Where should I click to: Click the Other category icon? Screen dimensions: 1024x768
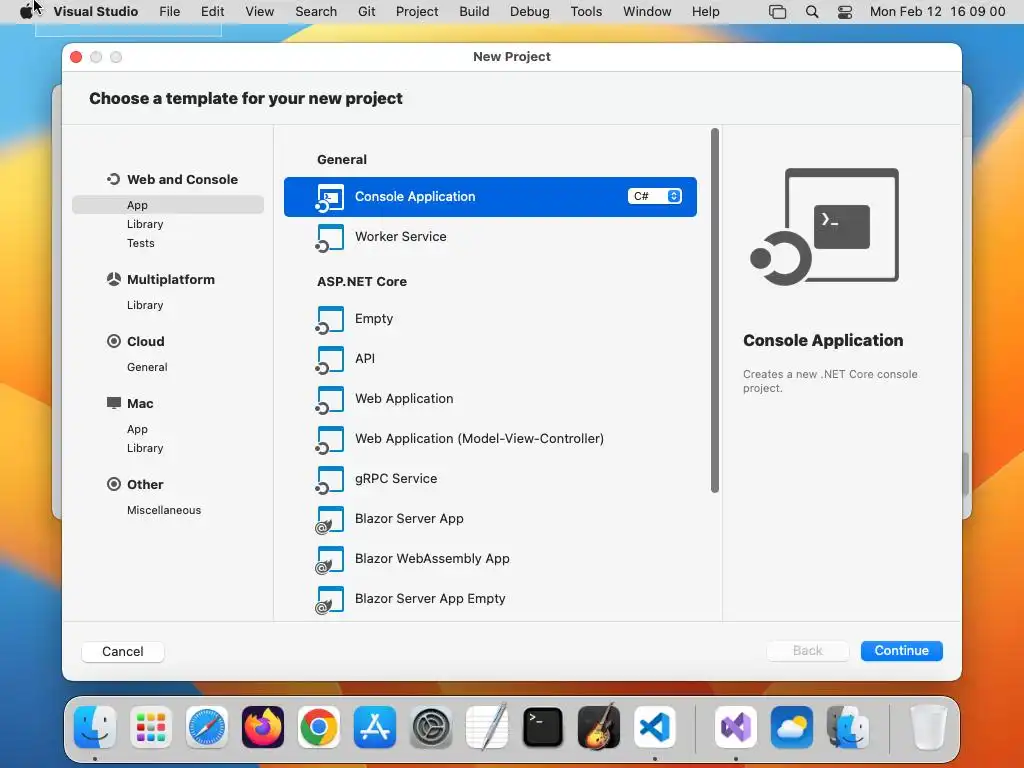114,484
